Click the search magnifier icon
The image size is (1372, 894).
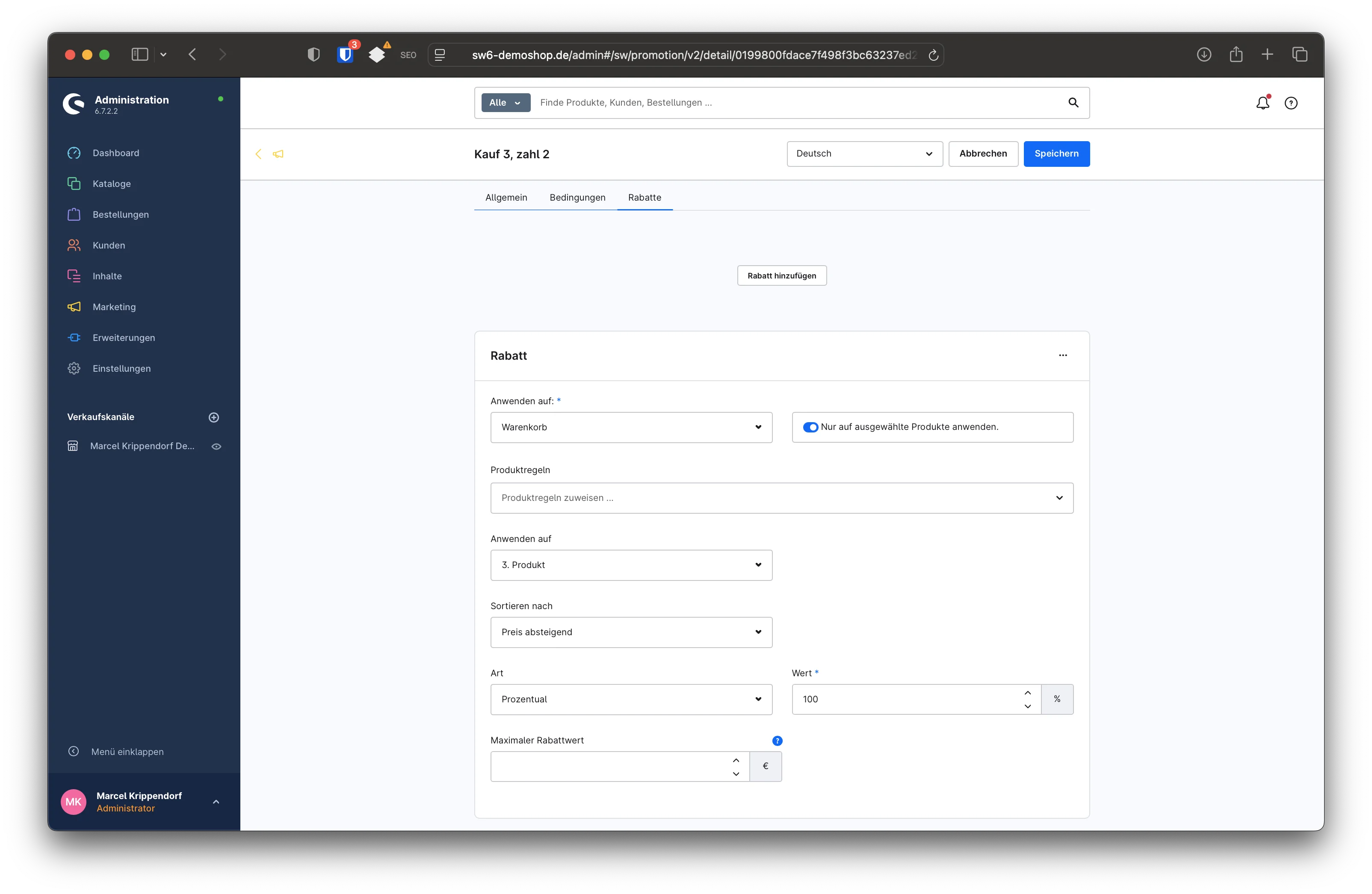click(x=1073, y=103)
